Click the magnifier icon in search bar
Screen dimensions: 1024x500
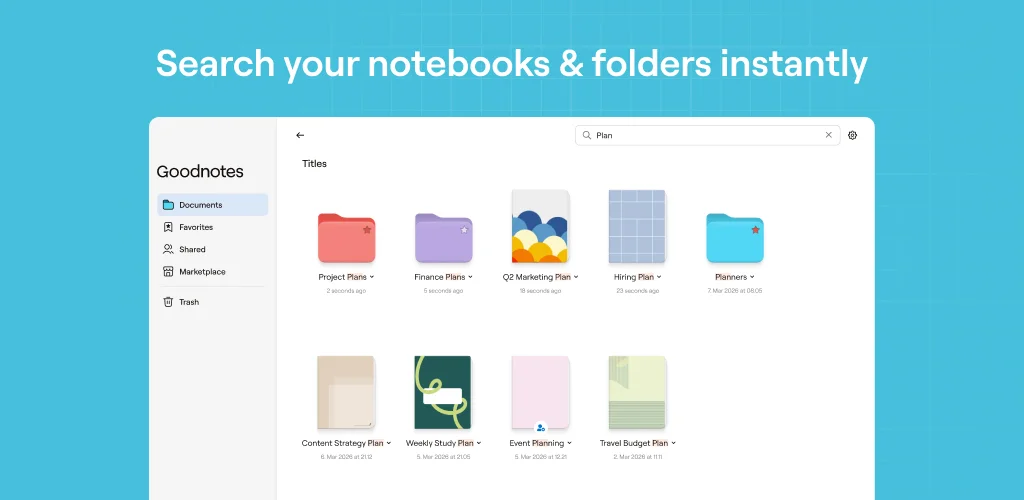tap(586, 135)
